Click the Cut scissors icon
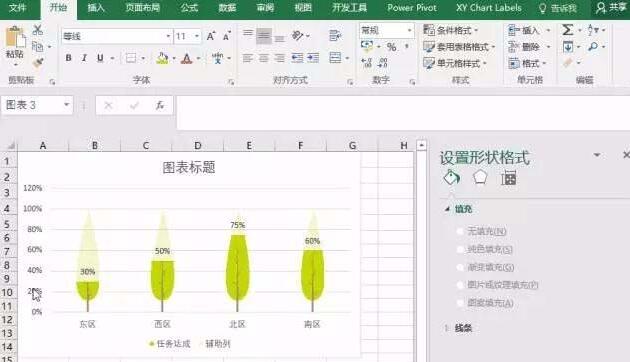Viewport: 630px width, 362px height. (x=38, y=30)
